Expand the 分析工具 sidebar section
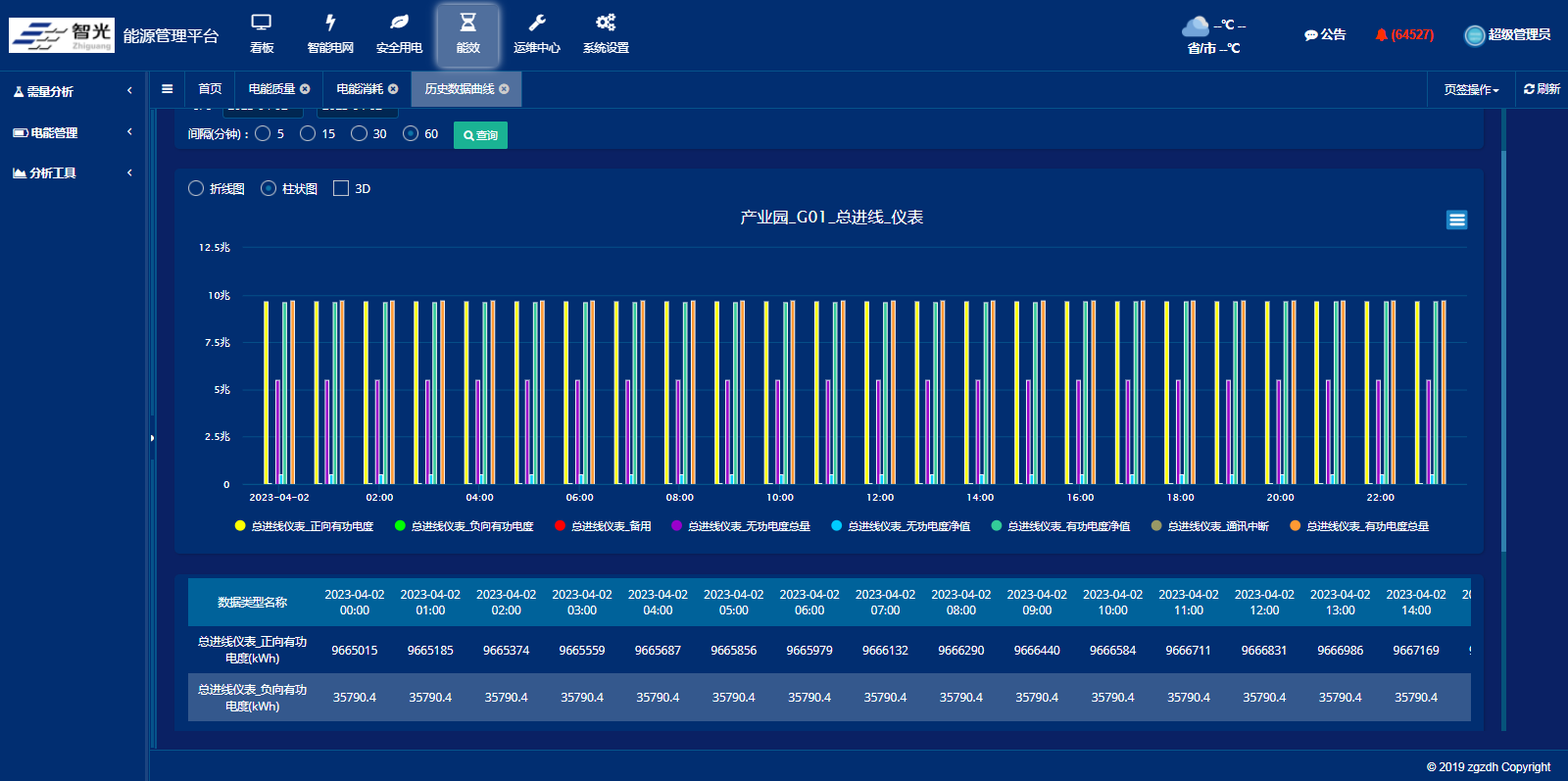 click(x=73, y=173)
